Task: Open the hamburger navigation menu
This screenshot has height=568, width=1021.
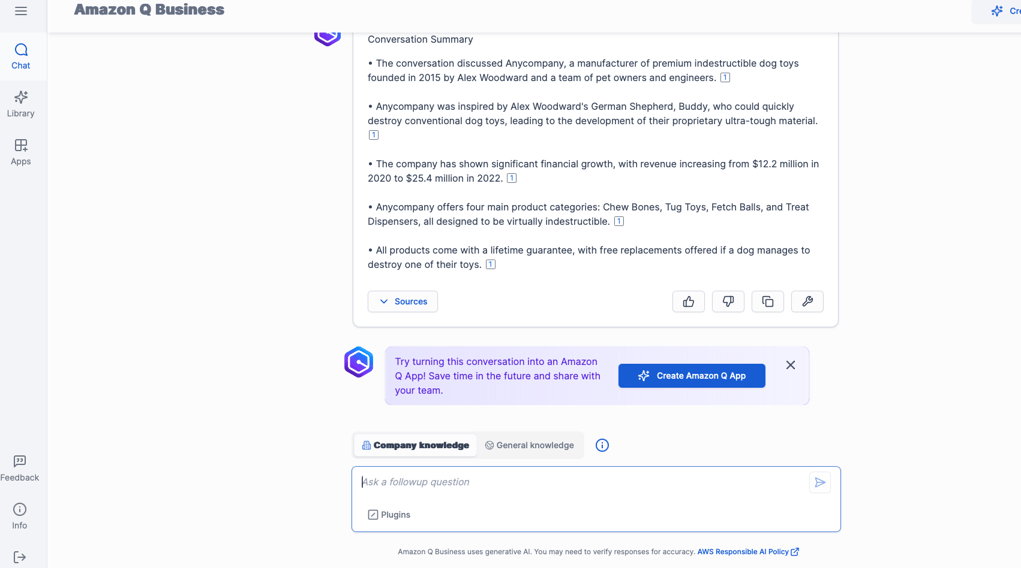Action: 21,11
